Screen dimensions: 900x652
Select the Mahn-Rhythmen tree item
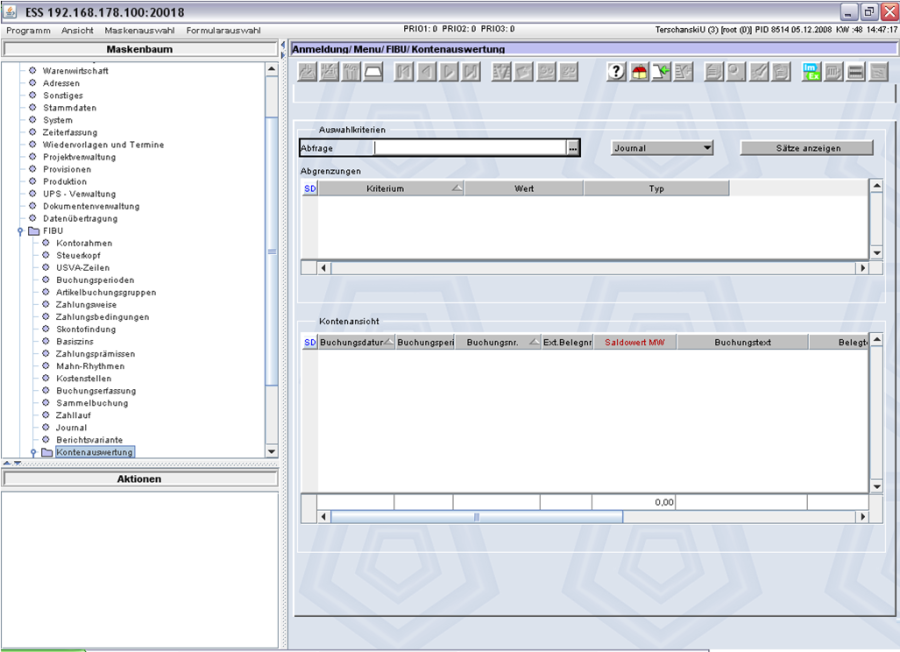[90, 366]
